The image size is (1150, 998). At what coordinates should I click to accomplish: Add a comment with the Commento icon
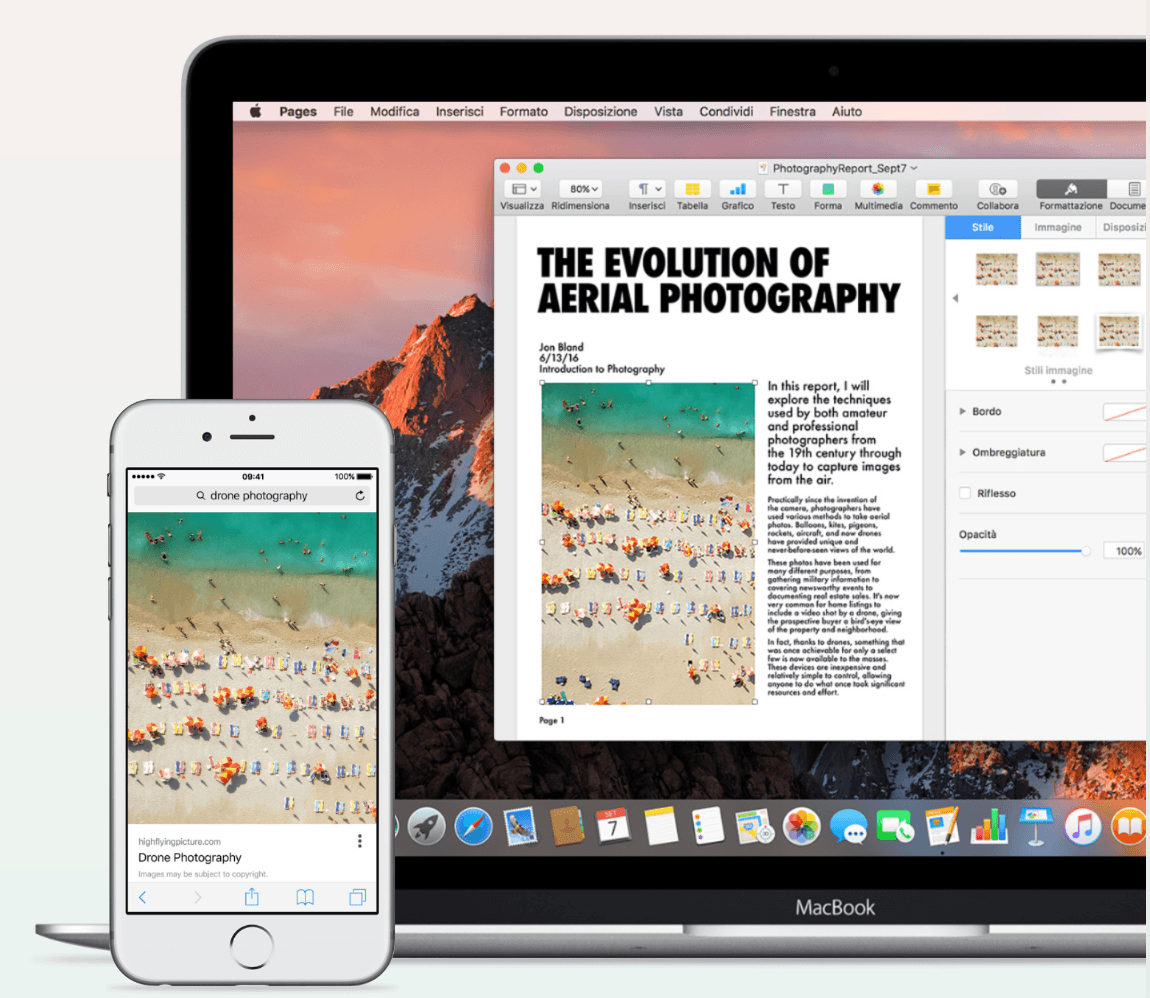(x=933, y=189)
